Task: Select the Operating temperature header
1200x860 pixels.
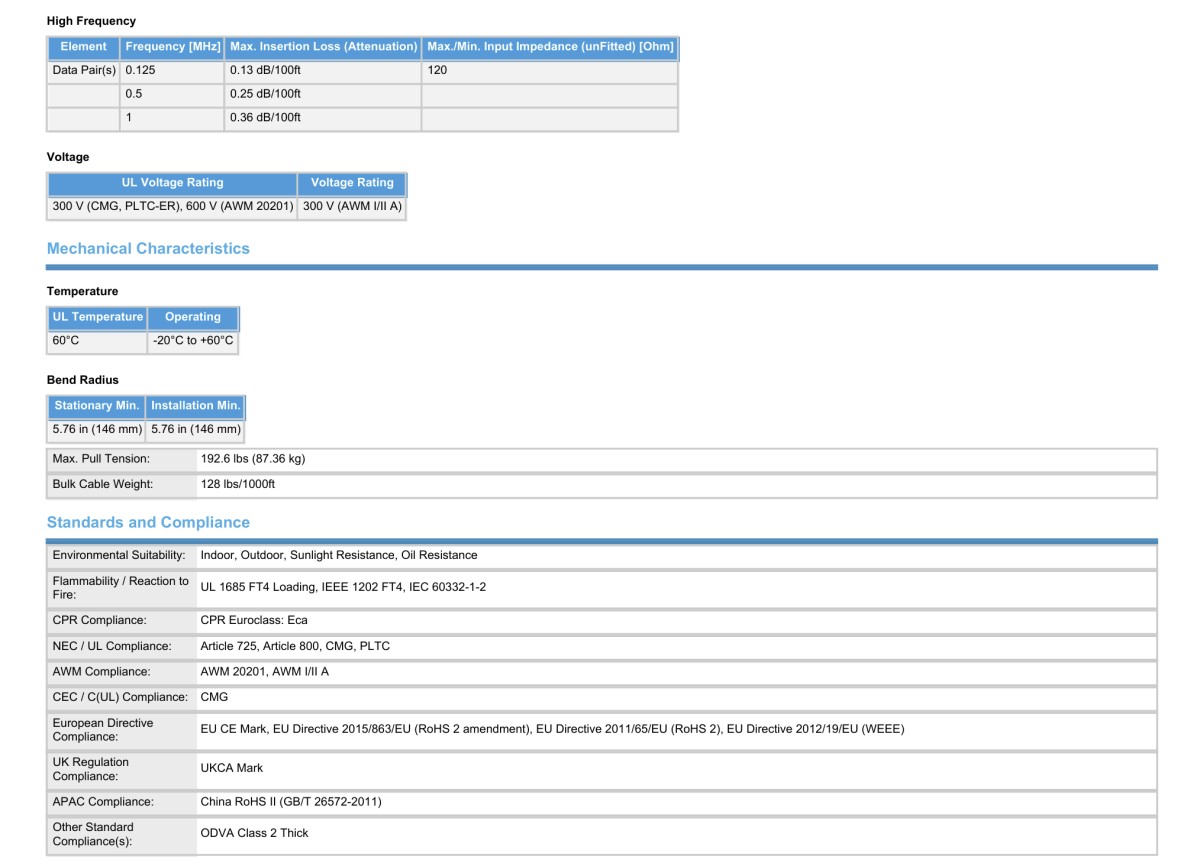Action: (x=193, y=317)
